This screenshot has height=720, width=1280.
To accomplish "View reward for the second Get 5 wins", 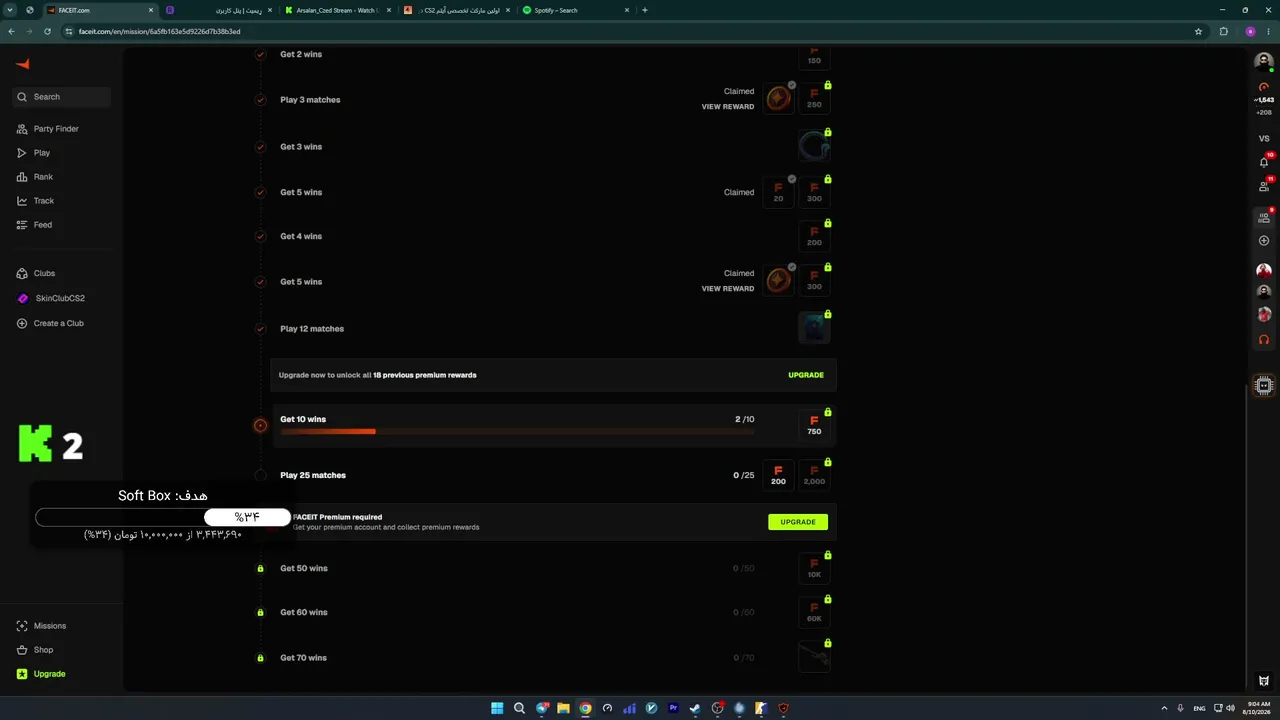I will pos(728,289).
